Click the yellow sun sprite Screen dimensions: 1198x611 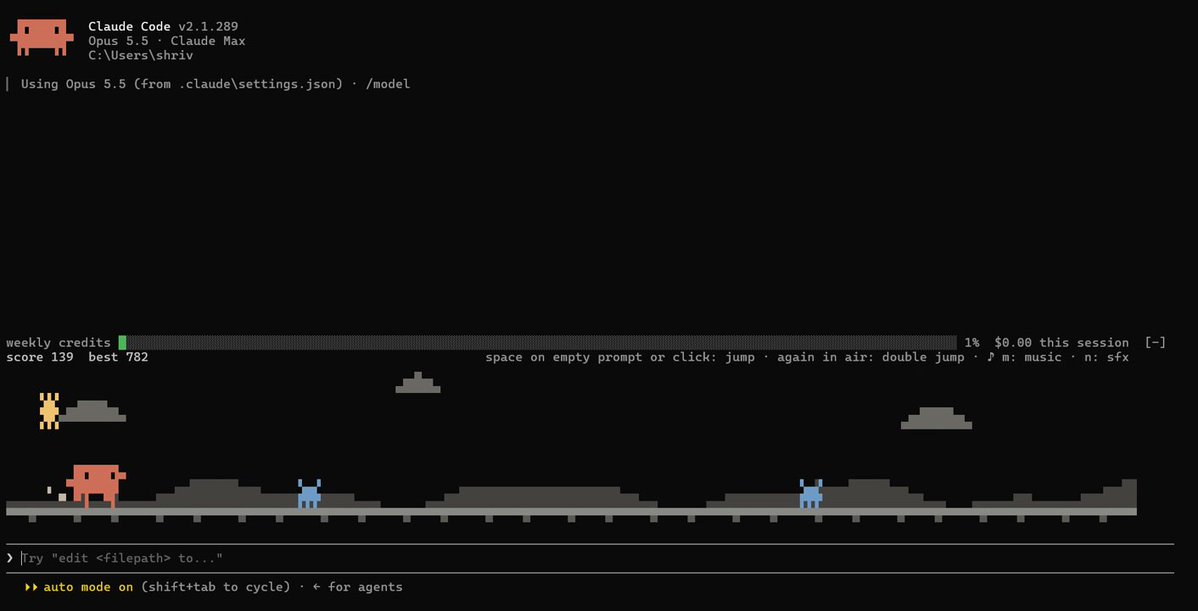pos(49,411)
